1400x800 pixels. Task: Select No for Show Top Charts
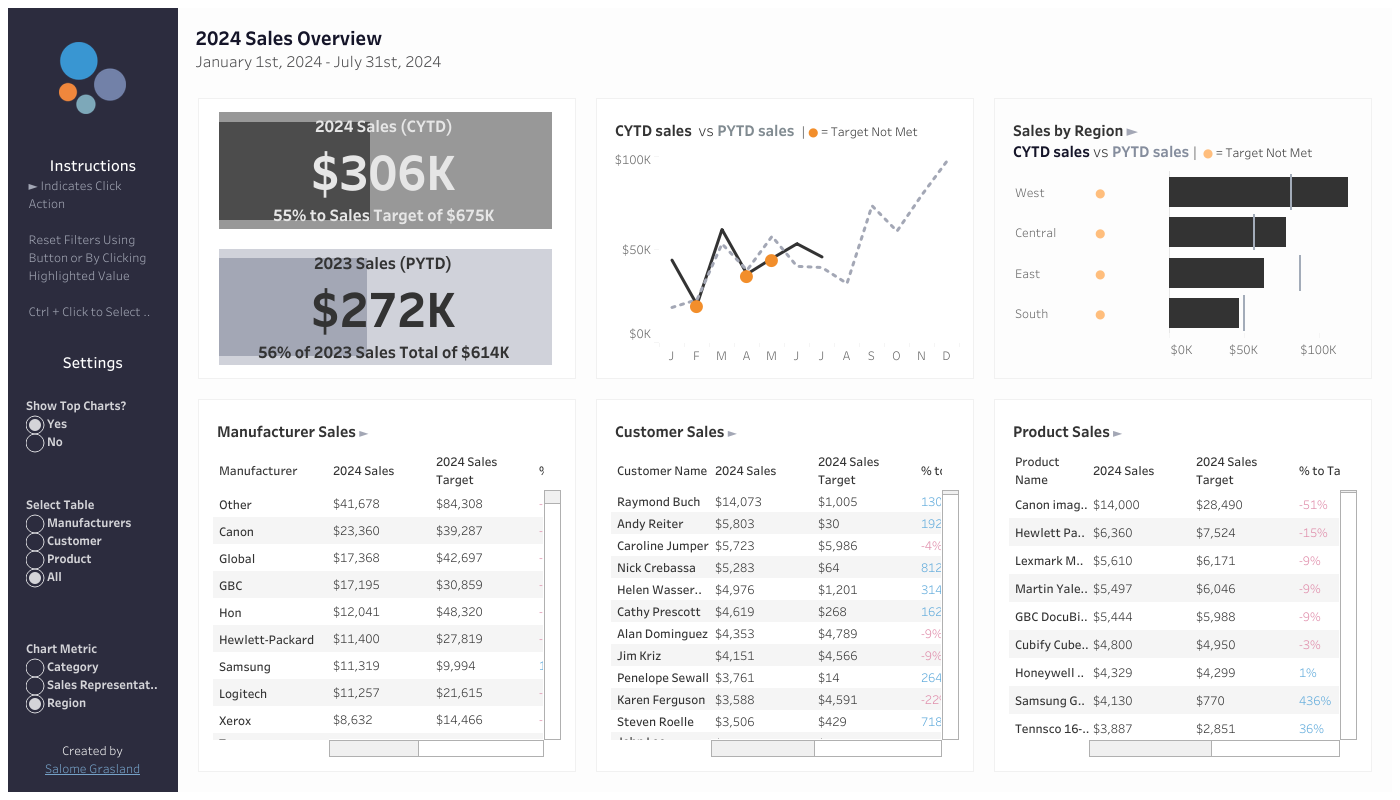pyautogui.click(x=35, y=442)
